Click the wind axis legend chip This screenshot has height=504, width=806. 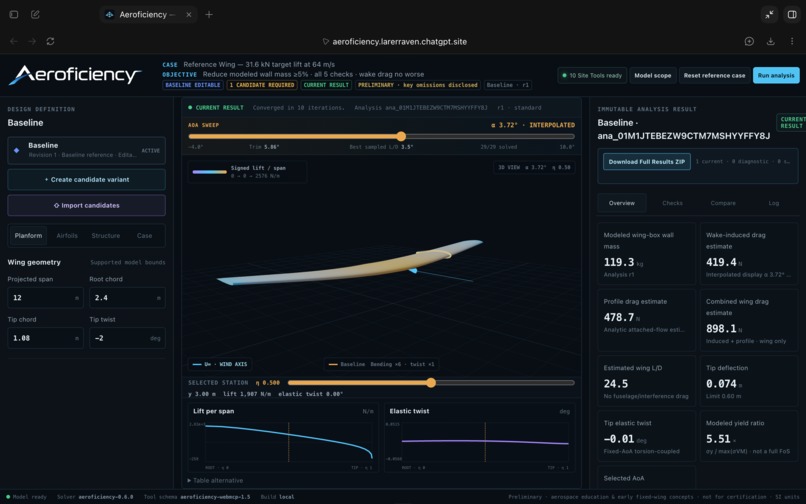220,364
